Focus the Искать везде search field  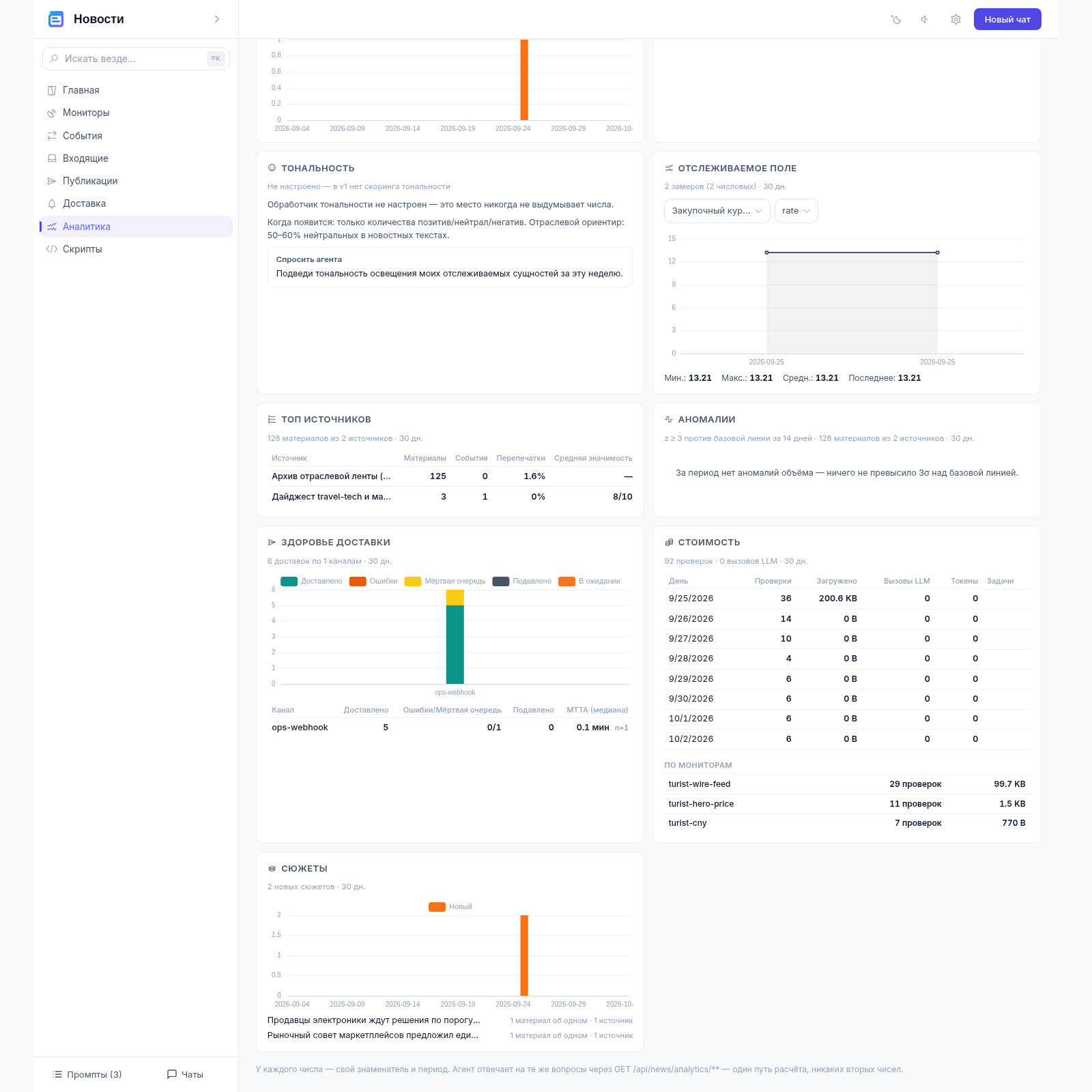(136, 59)
